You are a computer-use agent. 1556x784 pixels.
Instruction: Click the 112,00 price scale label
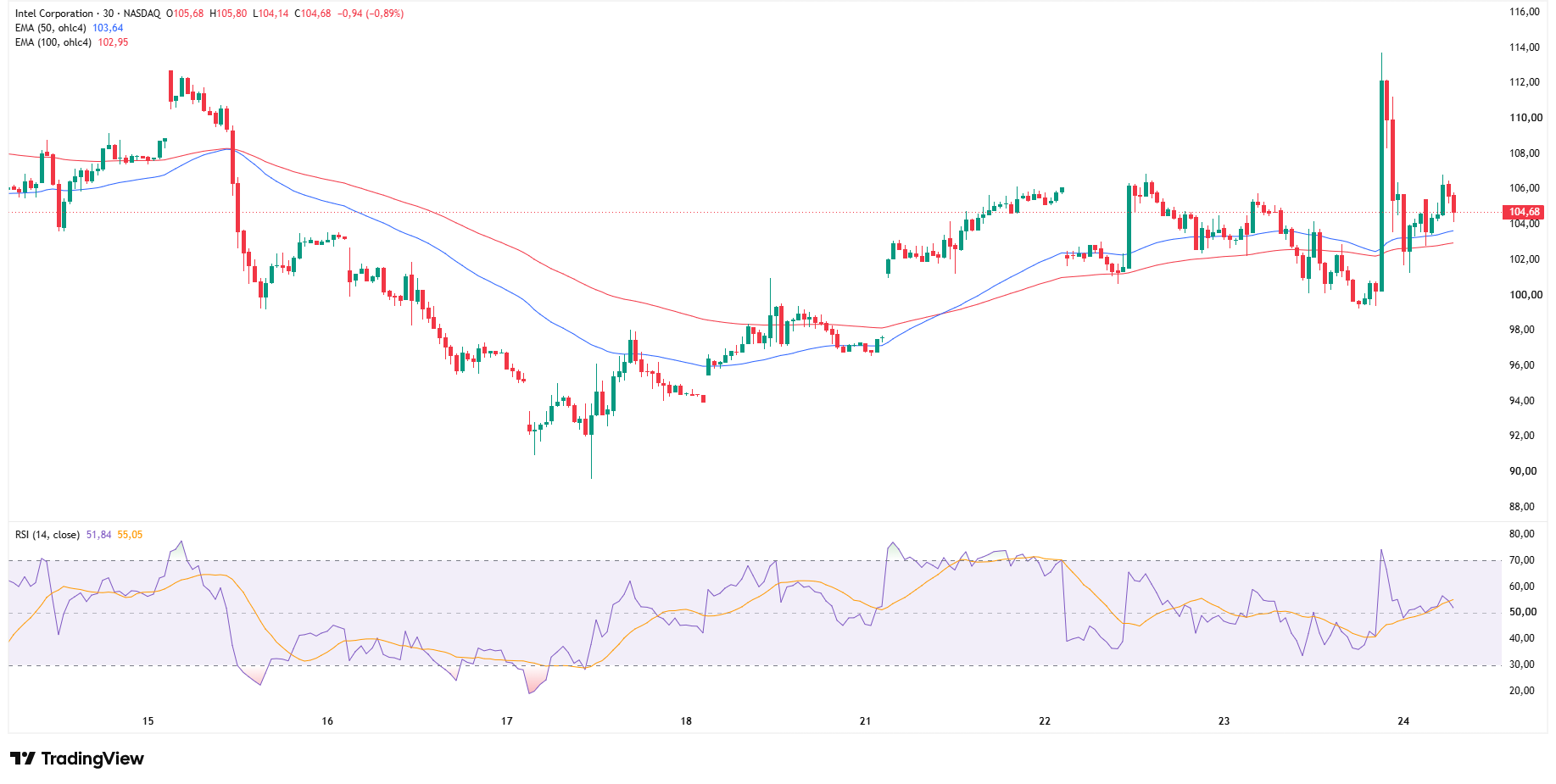pyautogui.click(x=1525, y=82)
